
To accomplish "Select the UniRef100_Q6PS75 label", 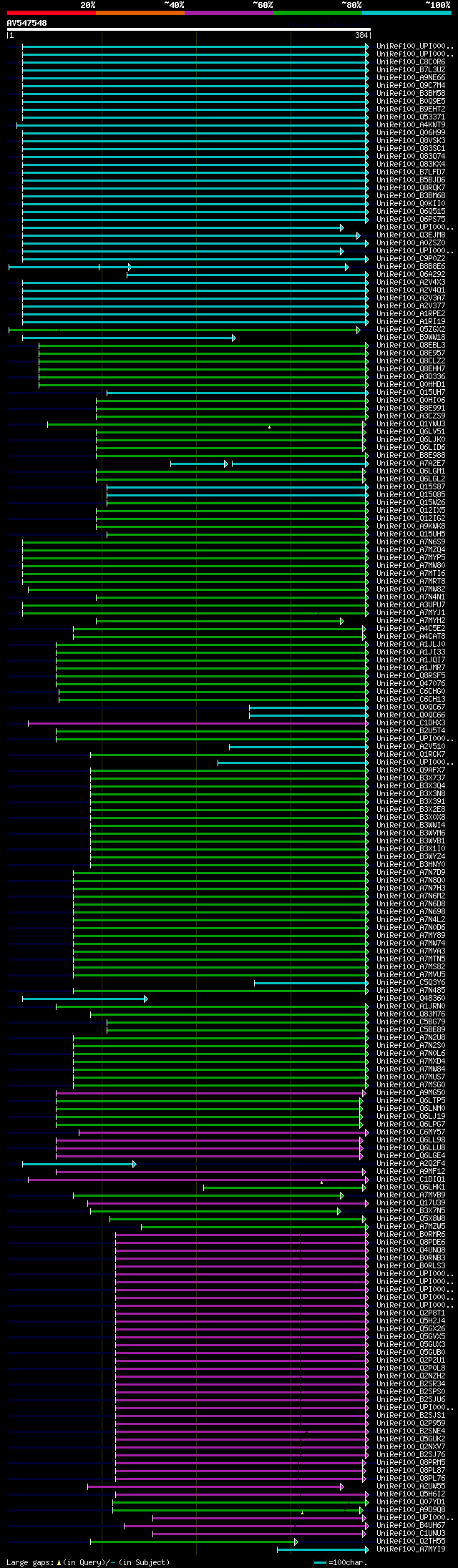I will [411, 220].
